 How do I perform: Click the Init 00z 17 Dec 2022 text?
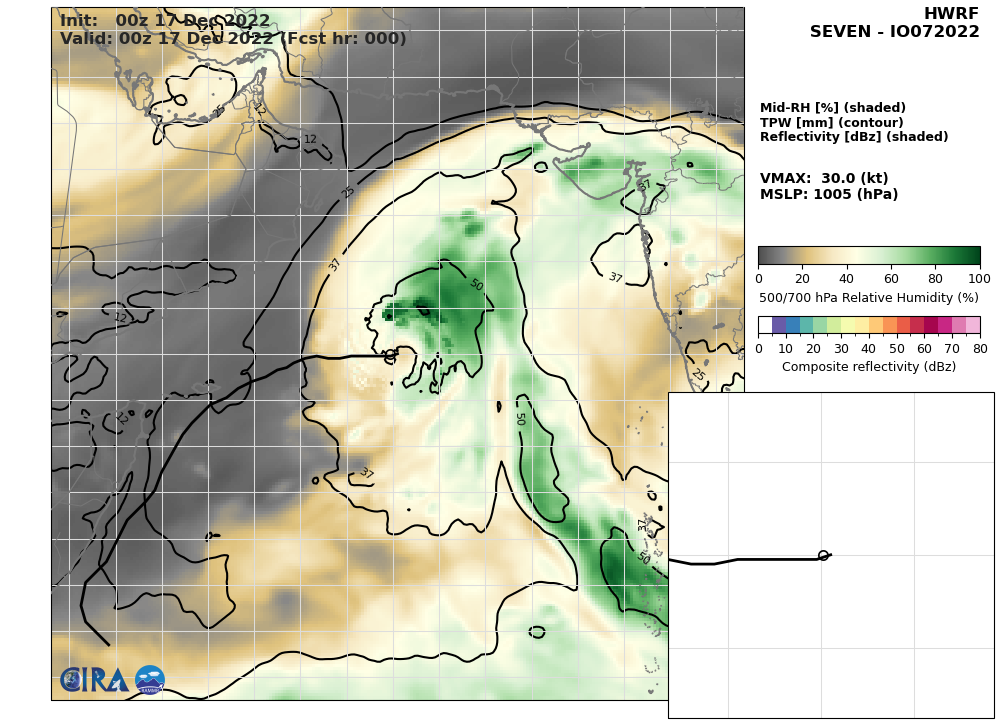(165, 21)
